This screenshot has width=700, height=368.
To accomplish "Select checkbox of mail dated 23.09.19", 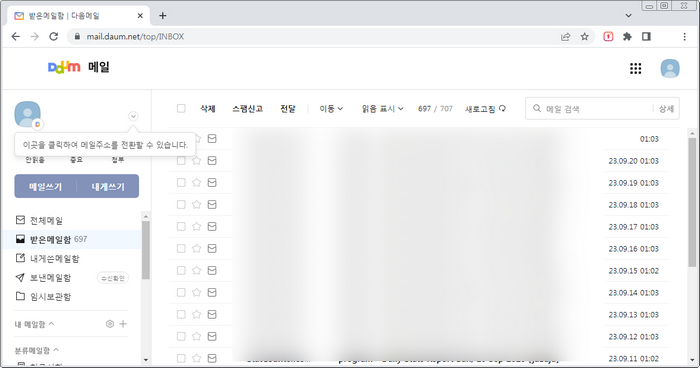I will [x=181, y=182].
